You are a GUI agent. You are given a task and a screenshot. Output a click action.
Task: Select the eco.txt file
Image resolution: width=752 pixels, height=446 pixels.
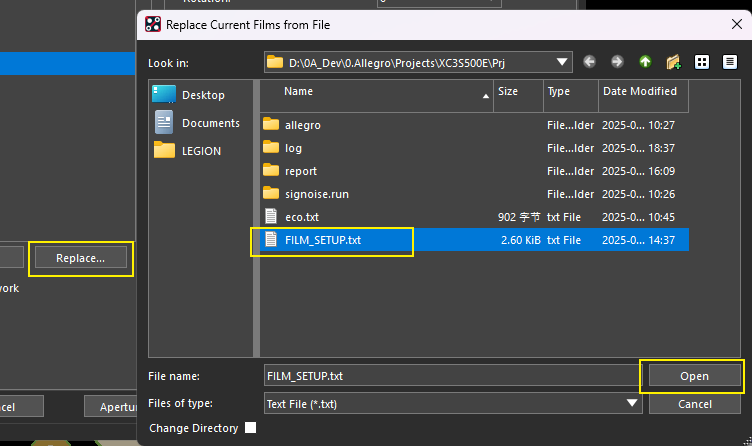(x=301, y=217)
